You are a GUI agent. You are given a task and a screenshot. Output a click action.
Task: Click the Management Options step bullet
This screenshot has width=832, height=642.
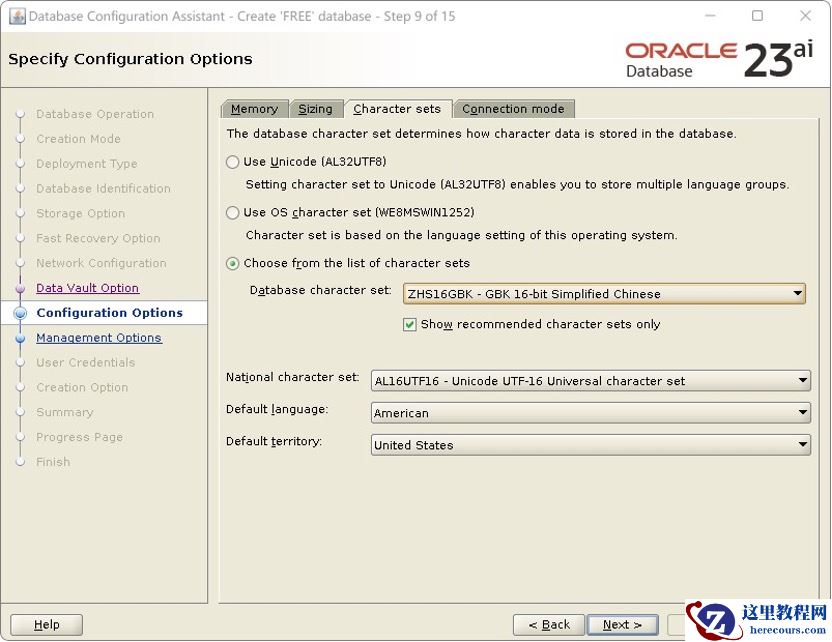20,338
